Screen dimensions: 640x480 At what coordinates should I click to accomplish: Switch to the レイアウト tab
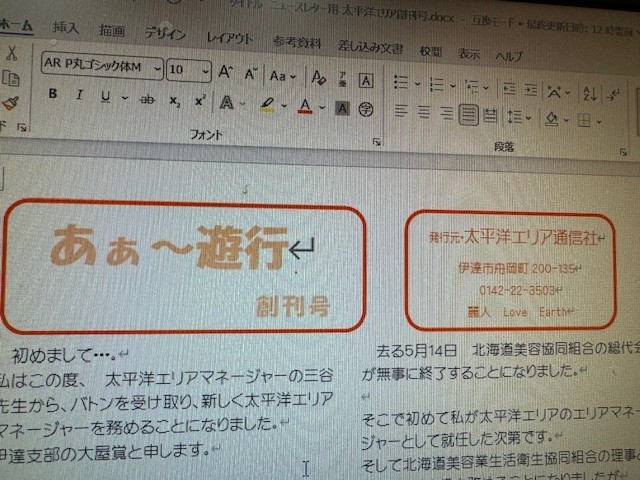coord(229,38)
